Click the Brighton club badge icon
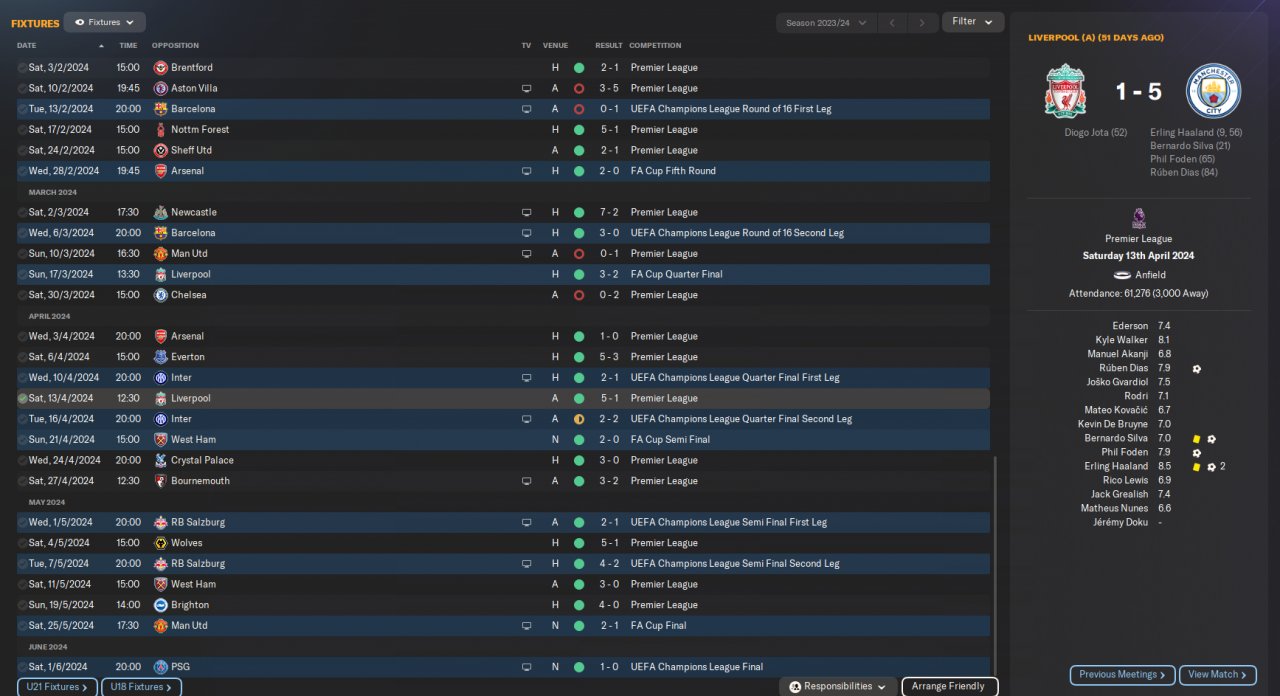The width and height of the screenshot is (1280, 696). [160, 605]
